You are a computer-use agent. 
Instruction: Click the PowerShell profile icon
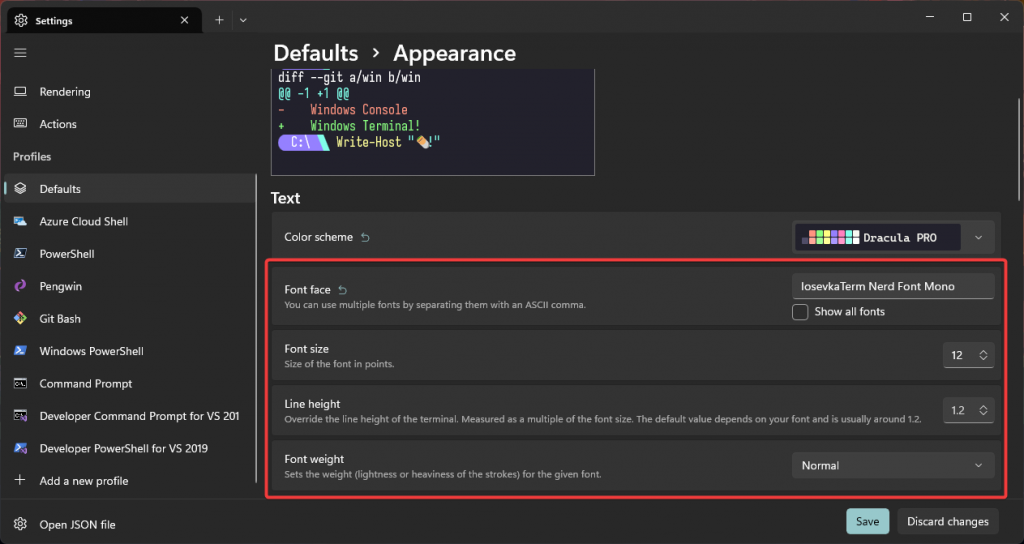click(20, 253)
